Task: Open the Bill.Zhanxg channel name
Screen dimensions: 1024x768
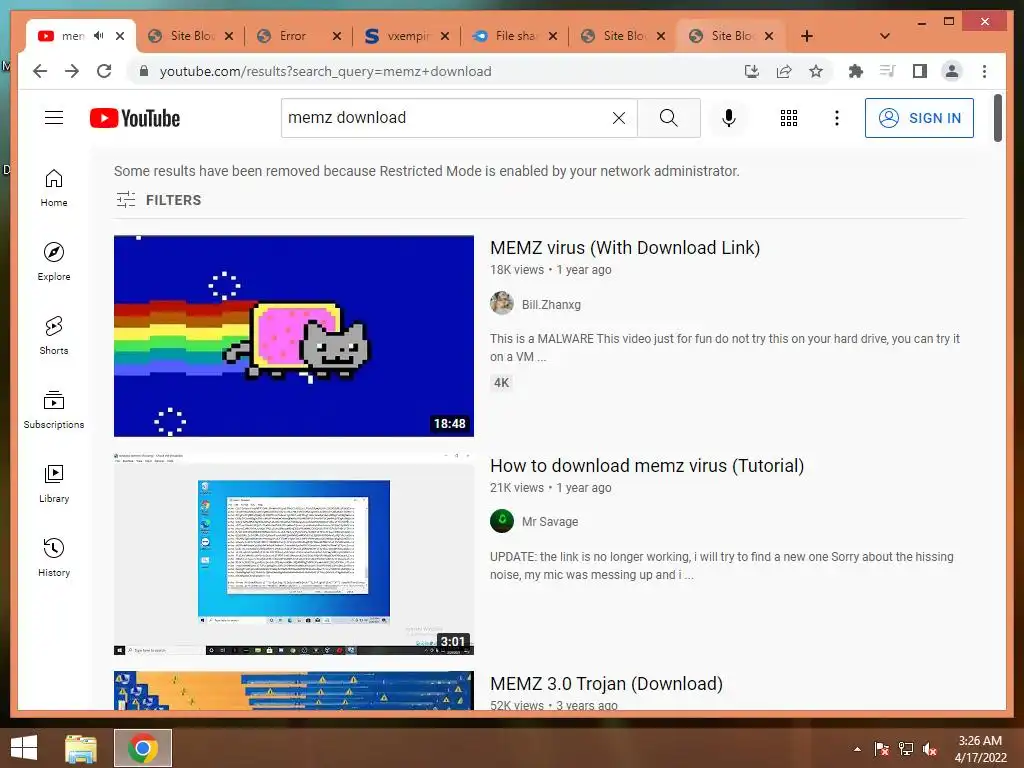Action: point(551,304)
